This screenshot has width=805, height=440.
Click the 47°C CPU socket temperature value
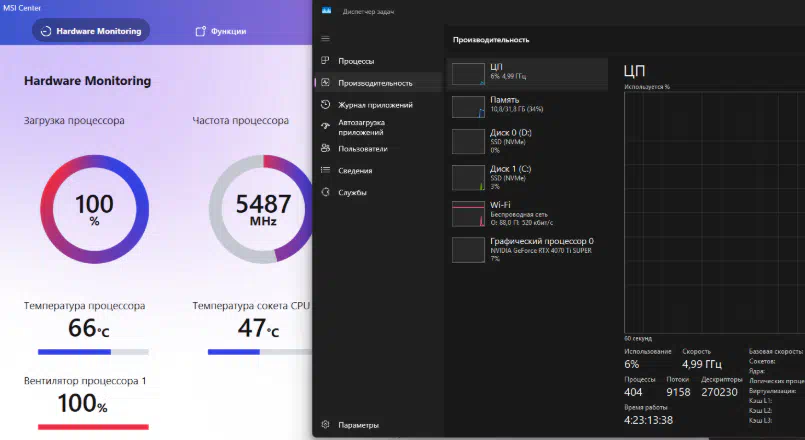[258, 329]
